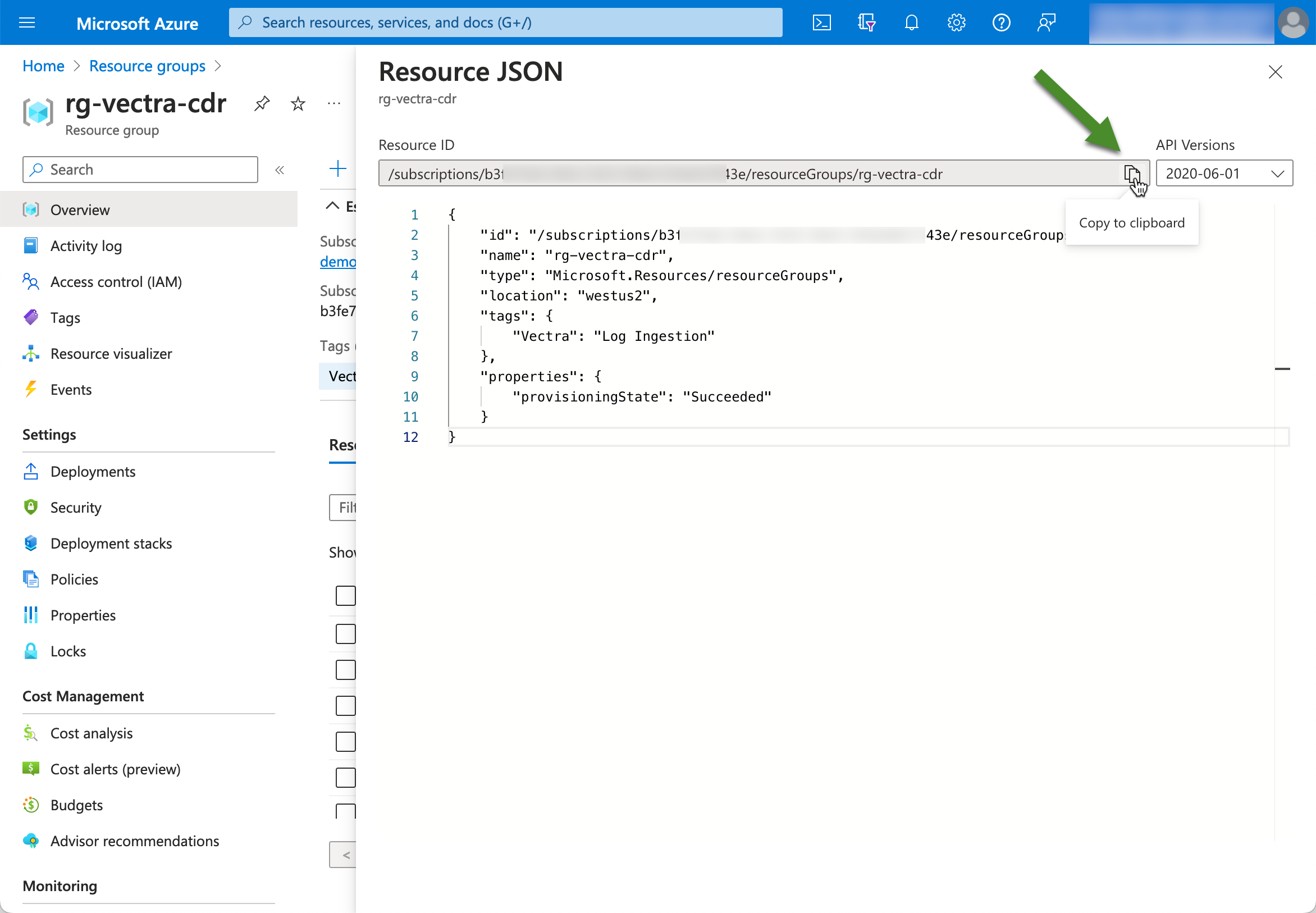Collapse the Essentials section chevron
This screenshot has width=1316, height=913.
332,206
